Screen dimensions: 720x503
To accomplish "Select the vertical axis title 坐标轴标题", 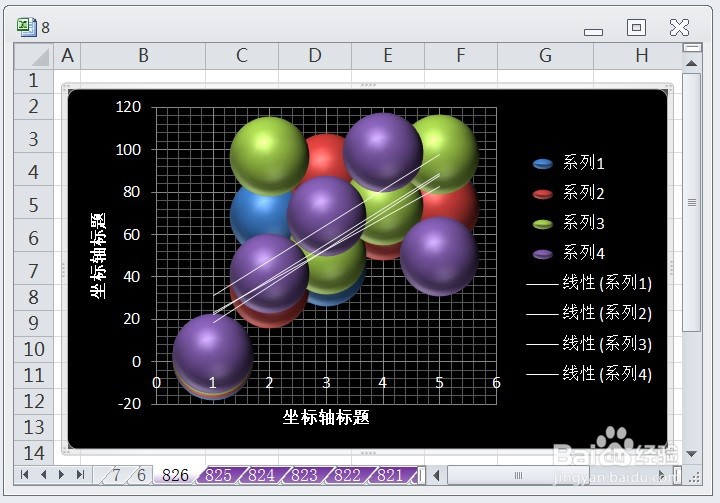I will (x=98, y=255).
